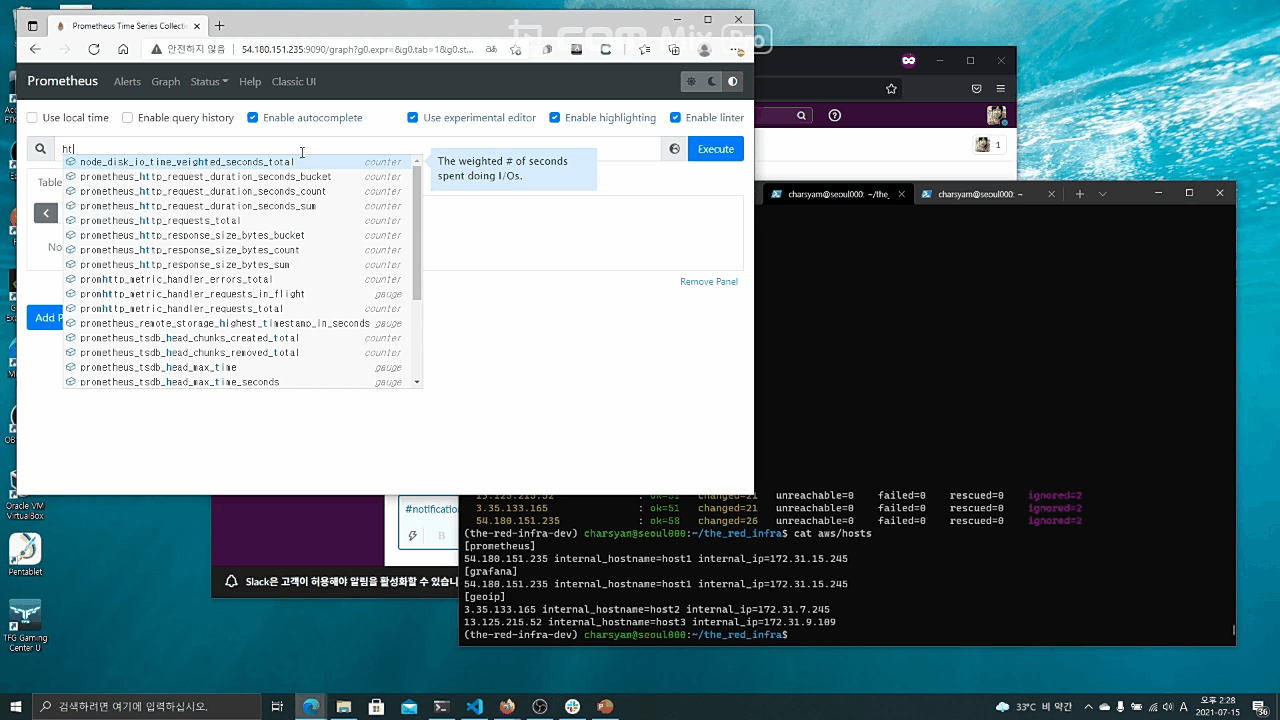Viewport: 1280px width, 720px height.
Task: Select prometheus_http_requests_total suggestion
Action: [238, 221]
